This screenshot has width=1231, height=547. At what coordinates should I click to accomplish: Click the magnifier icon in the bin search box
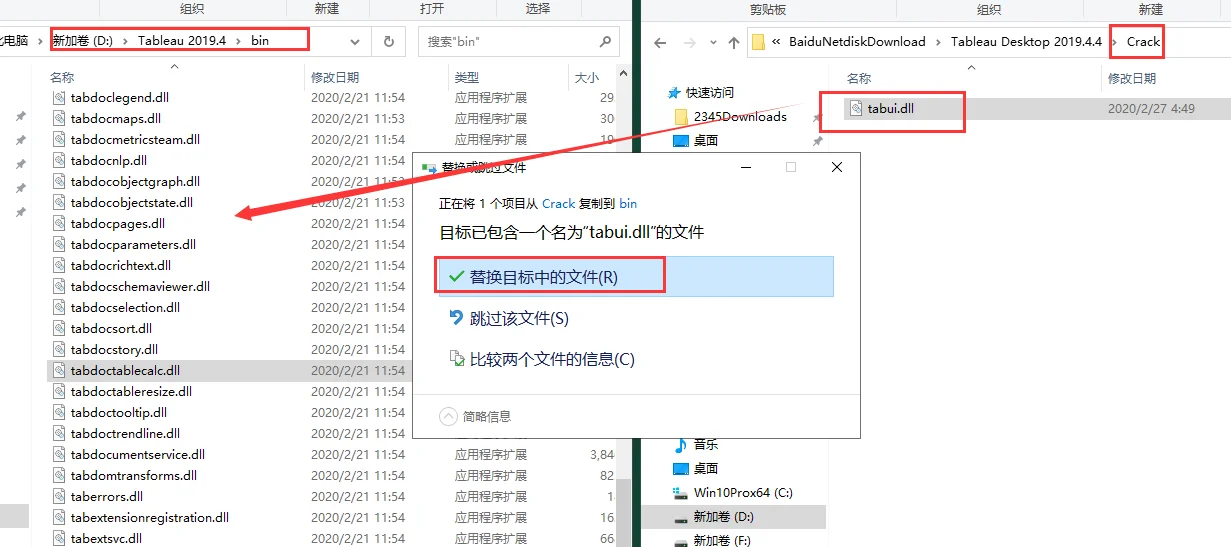point(605,42)
